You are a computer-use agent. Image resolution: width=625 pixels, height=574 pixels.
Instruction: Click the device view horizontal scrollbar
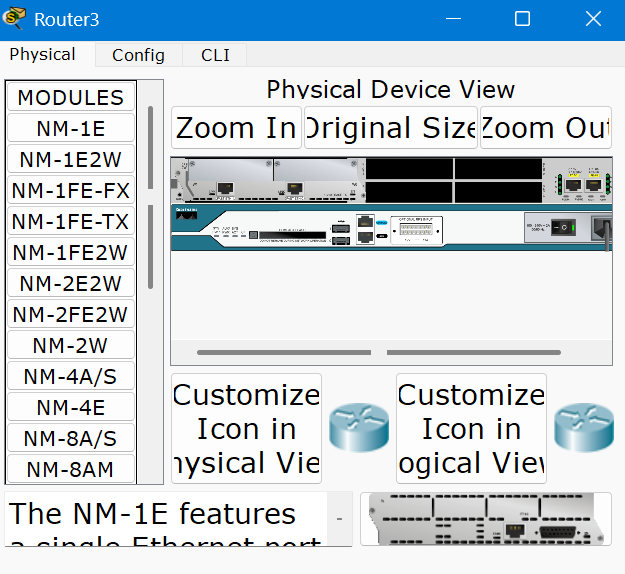(x=283, y=352)
